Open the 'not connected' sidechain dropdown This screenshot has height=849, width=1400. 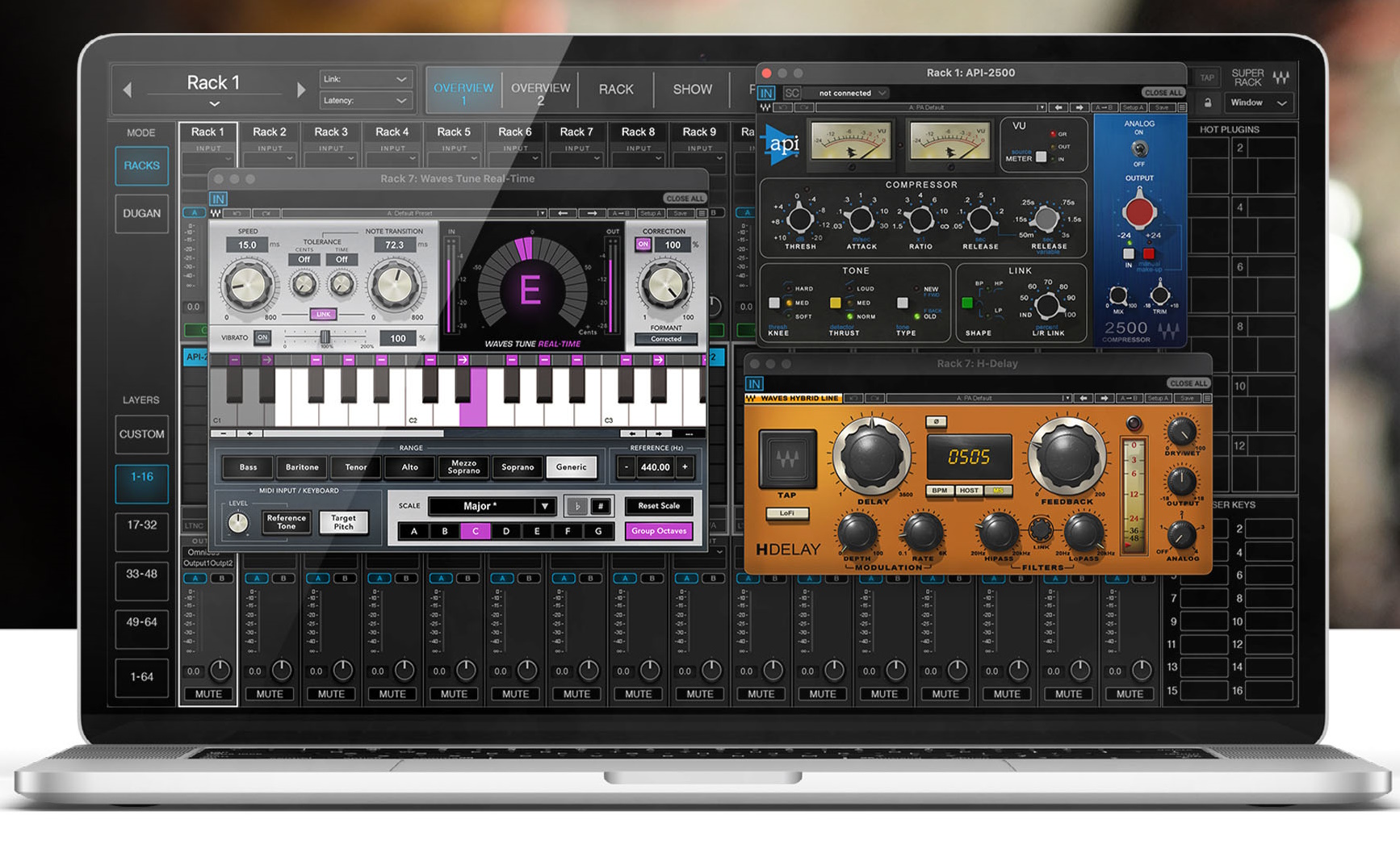point(848,93)
